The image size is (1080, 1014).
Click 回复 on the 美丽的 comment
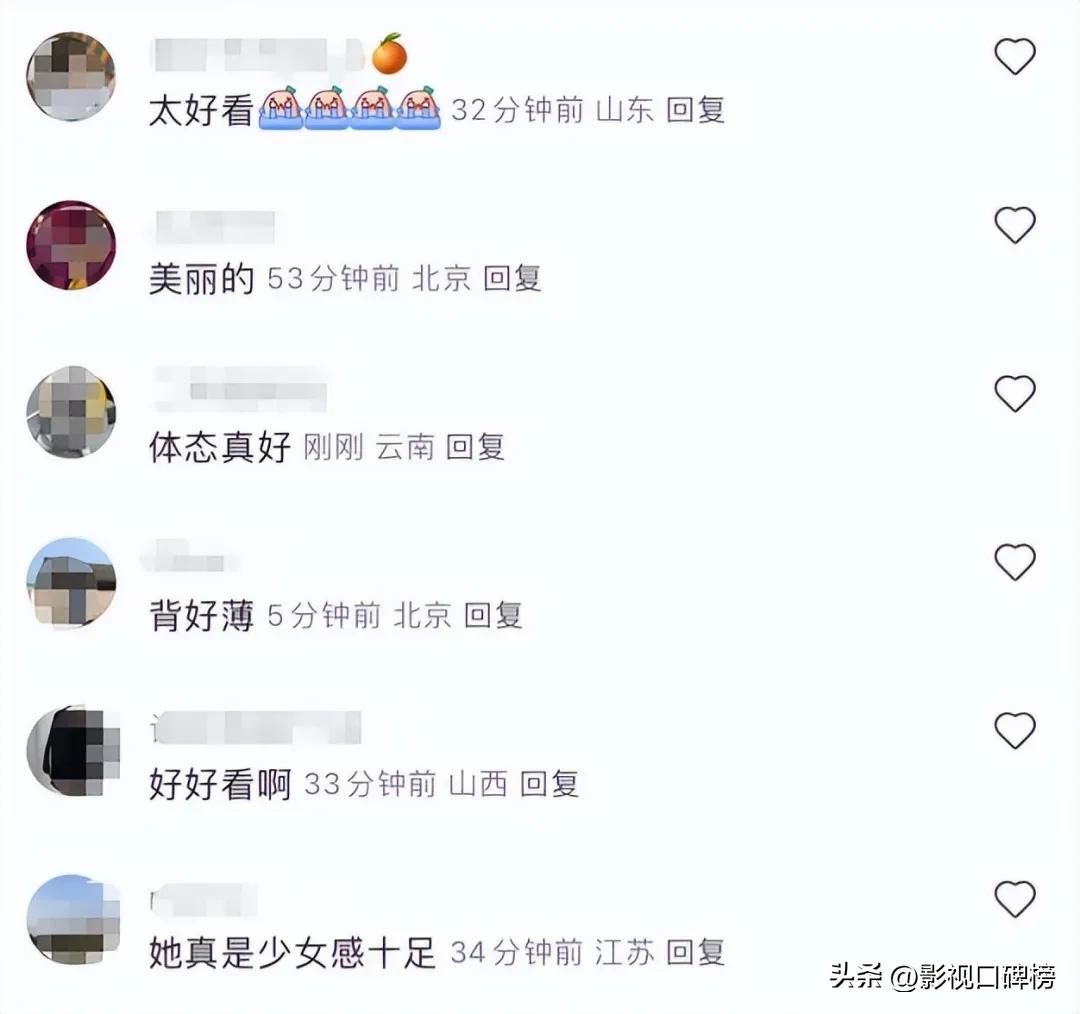[512, 278]
